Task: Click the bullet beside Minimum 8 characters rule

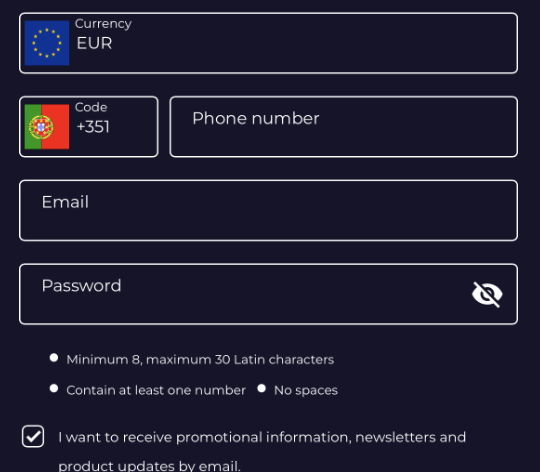Action: [54, 358]
